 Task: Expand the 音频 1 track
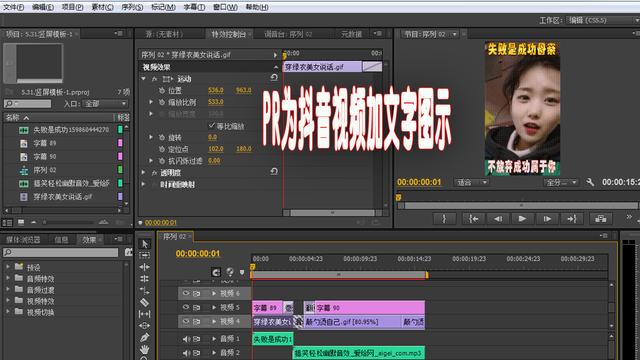point(214,339)
